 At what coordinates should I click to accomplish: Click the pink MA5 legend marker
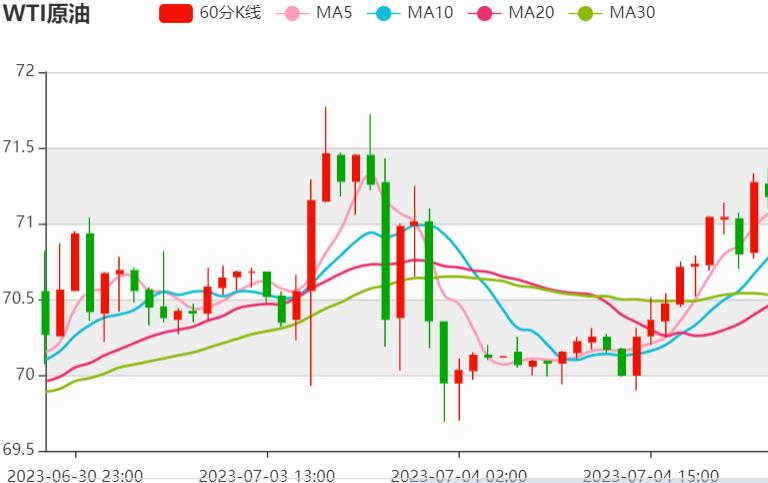point(292,13)
